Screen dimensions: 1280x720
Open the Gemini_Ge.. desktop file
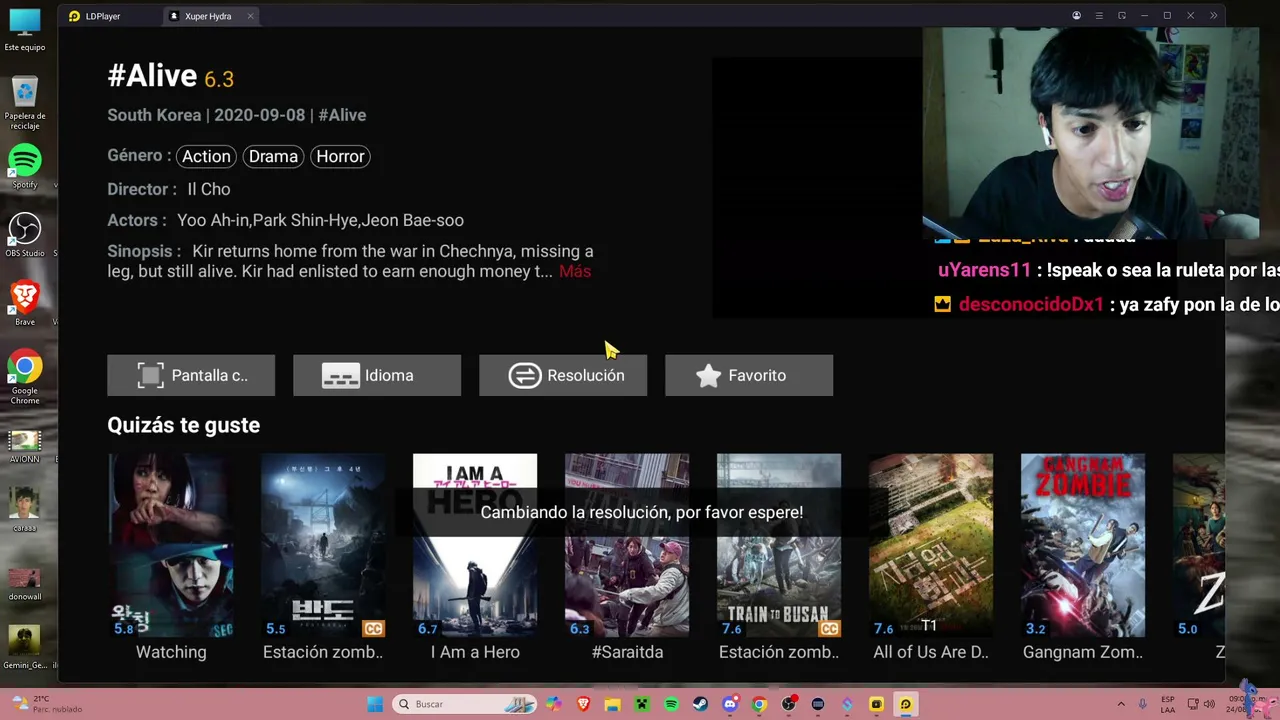[x=25, y=648]
